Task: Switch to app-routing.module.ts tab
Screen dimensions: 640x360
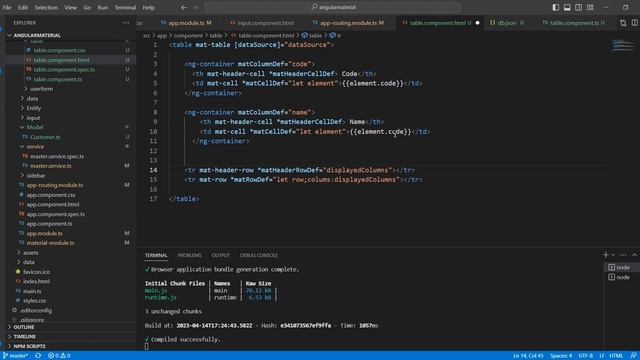Action: tap(348, 23)
